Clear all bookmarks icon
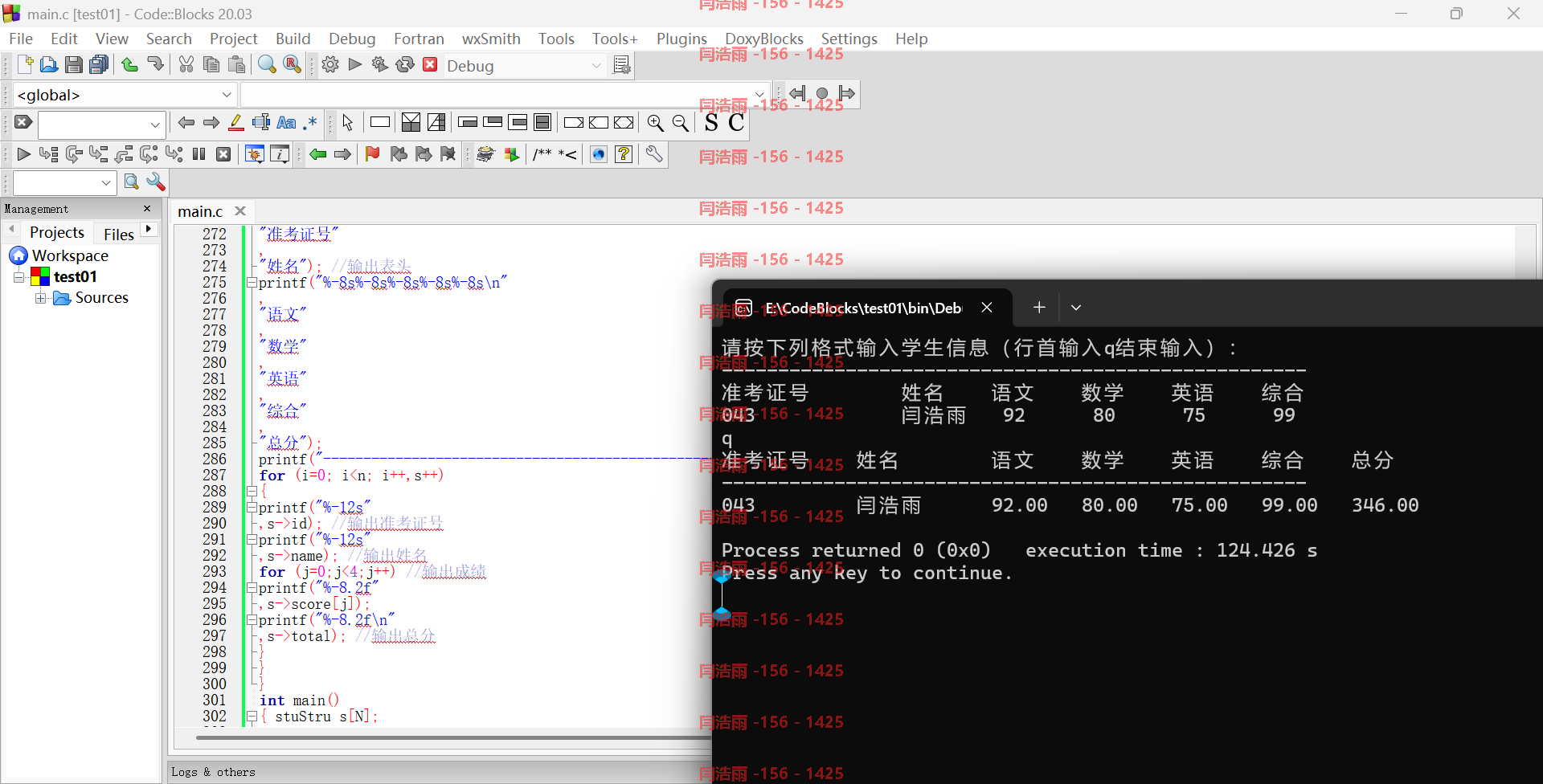 [x=448, y=154]
